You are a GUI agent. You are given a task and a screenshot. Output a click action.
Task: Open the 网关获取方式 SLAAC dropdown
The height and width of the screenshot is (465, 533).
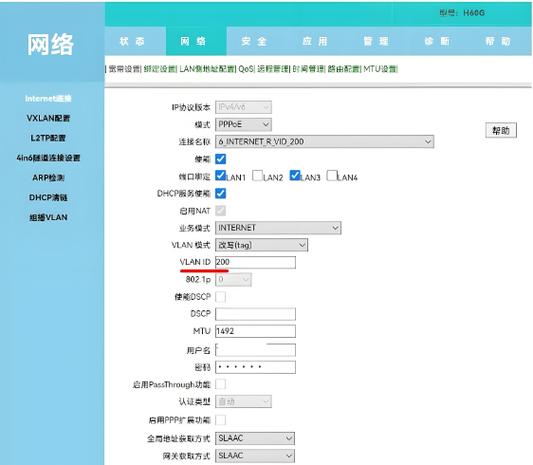(255, 456)
